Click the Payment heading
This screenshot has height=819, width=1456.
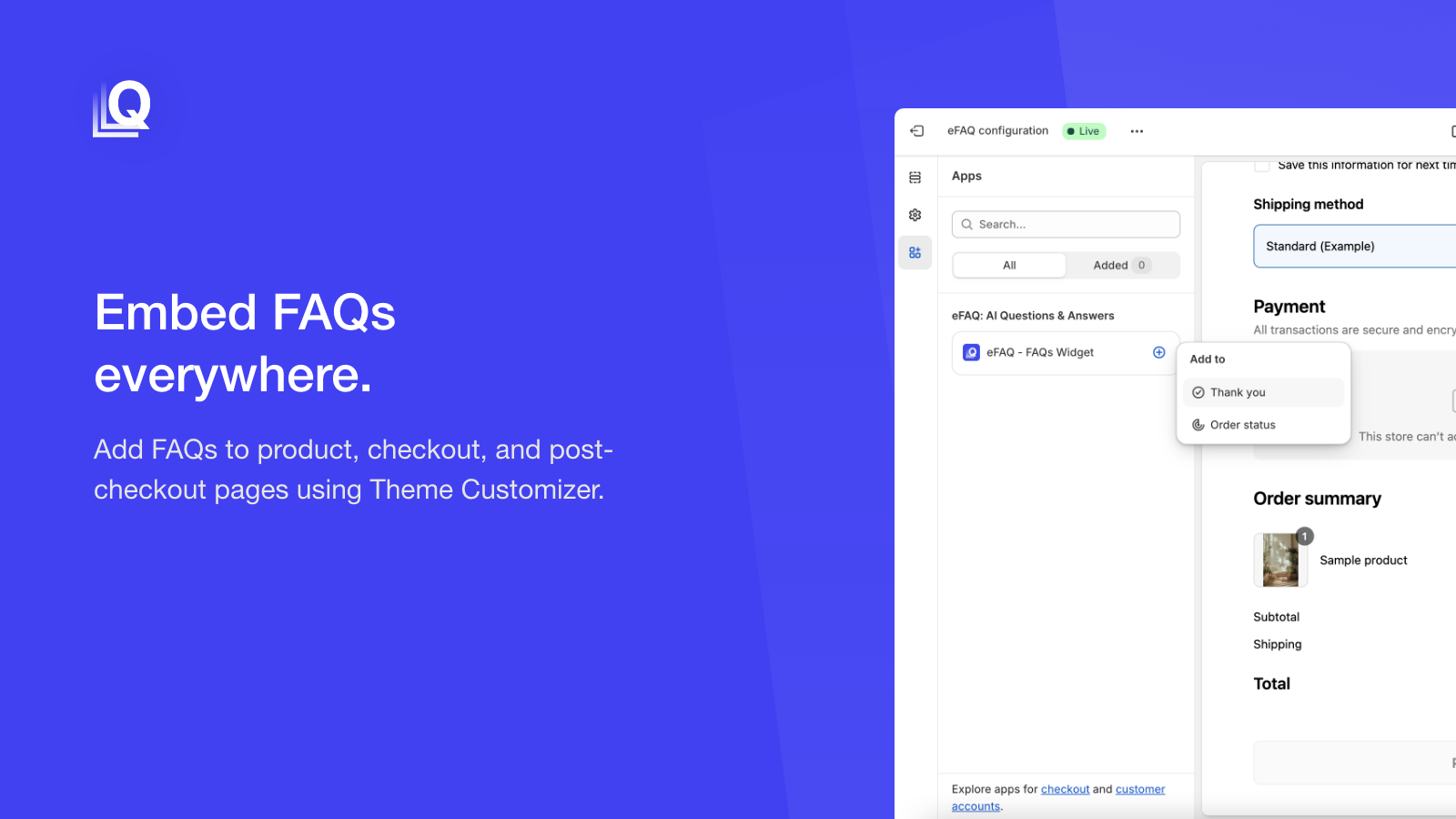[x=1289, y=307]
